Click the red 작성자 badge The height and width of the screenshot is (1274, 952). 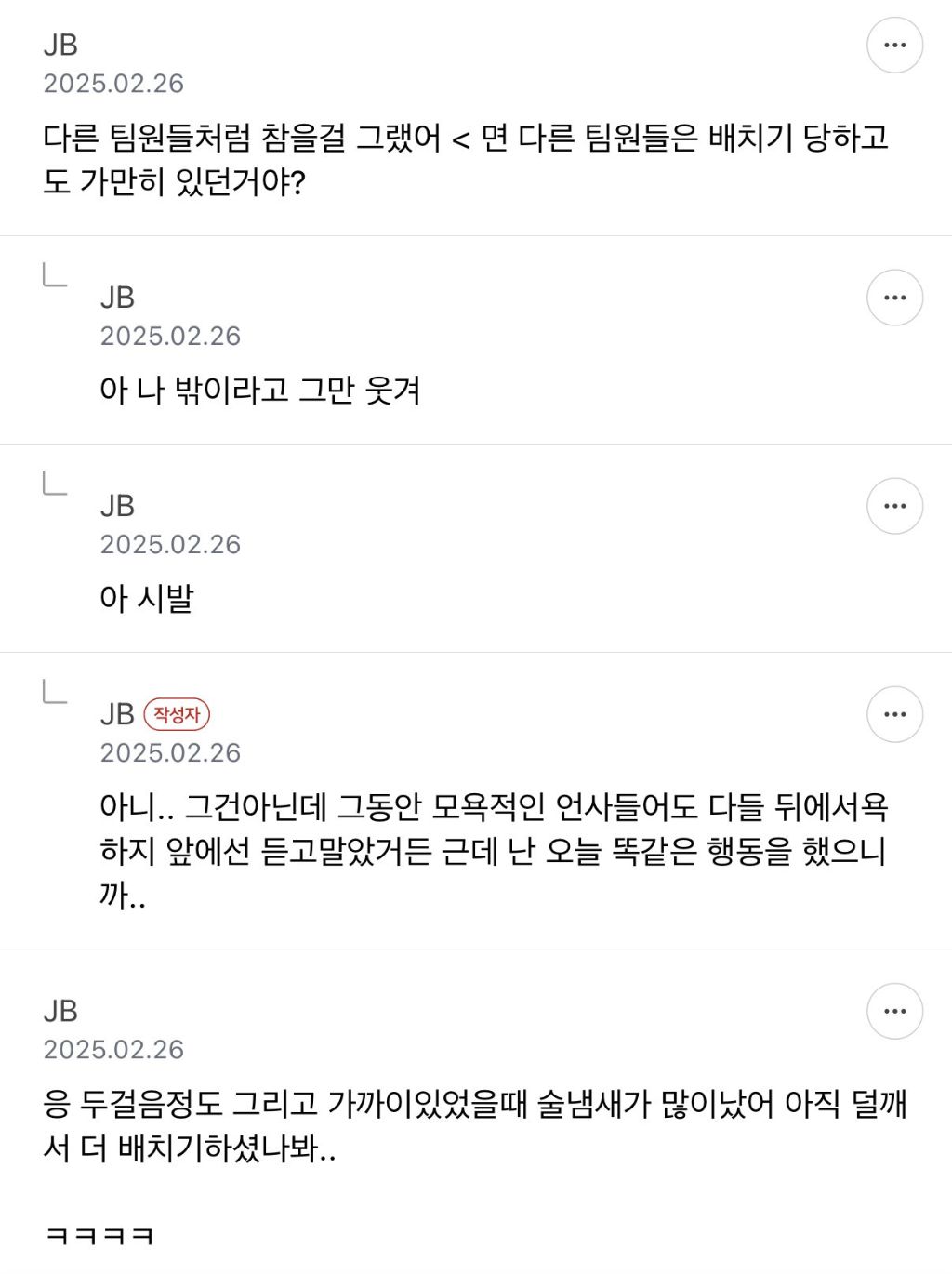[x=177, y=714]
